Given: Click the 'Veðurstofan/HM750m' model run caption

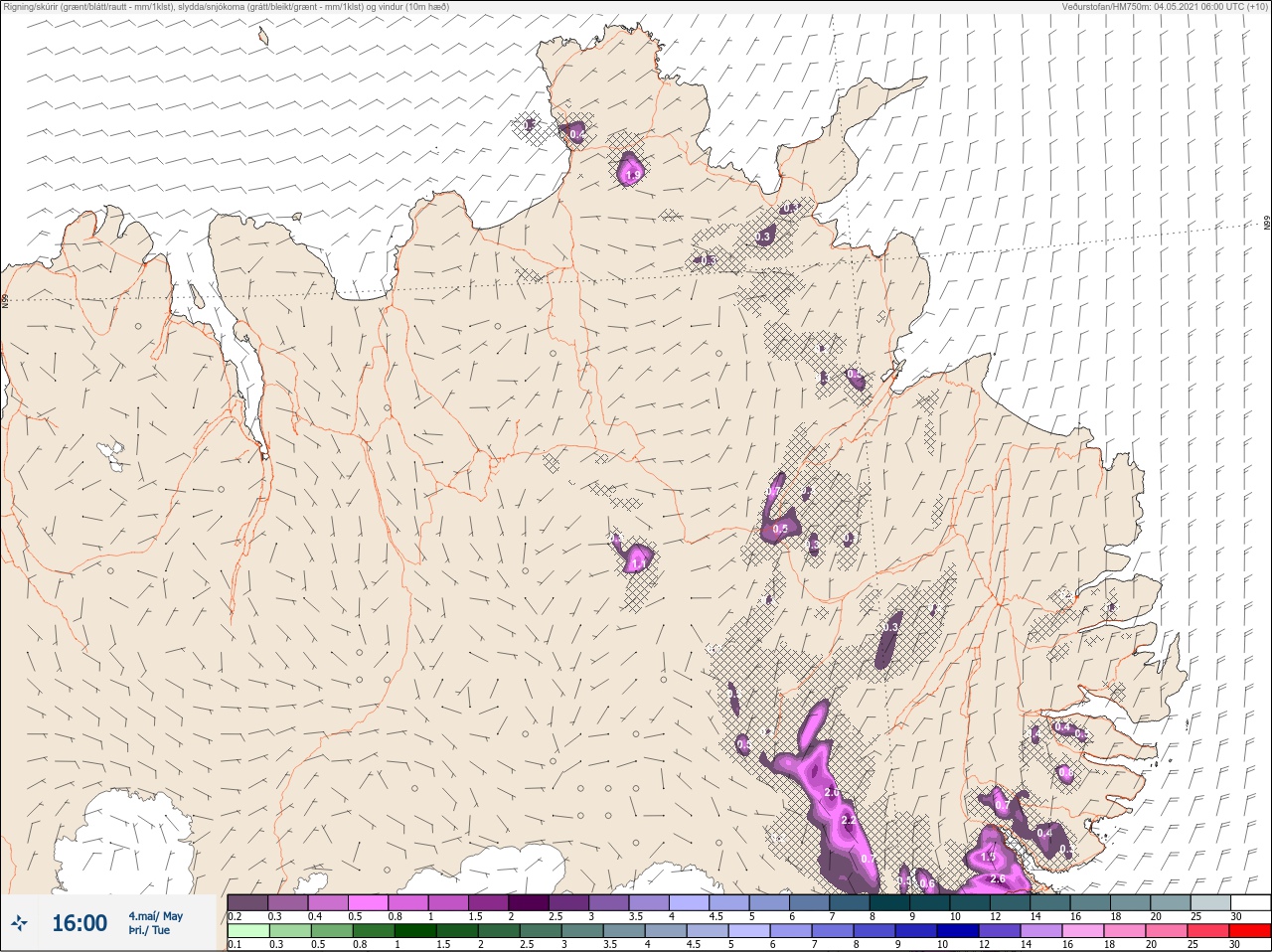Looking at the screenshot, I should [x=1165, y=6].
